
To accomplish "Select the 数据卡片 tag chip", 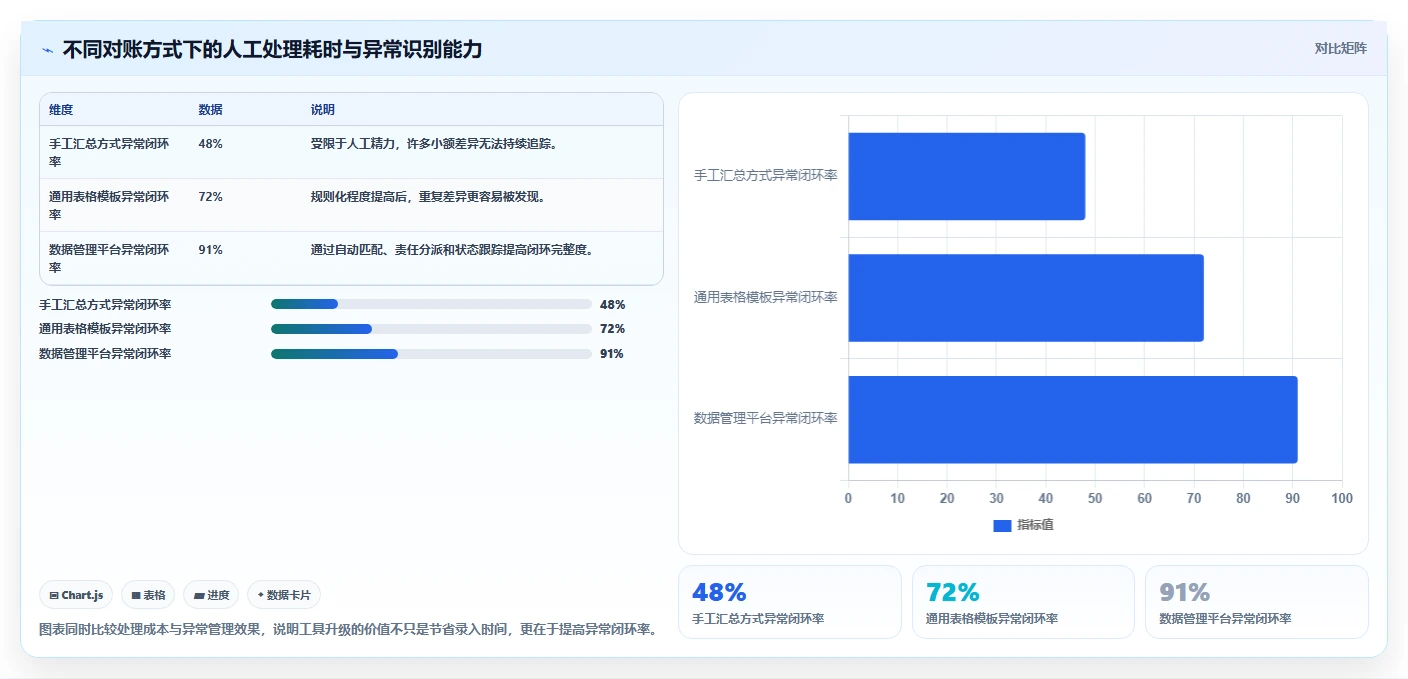I will (x=284, y=595).
